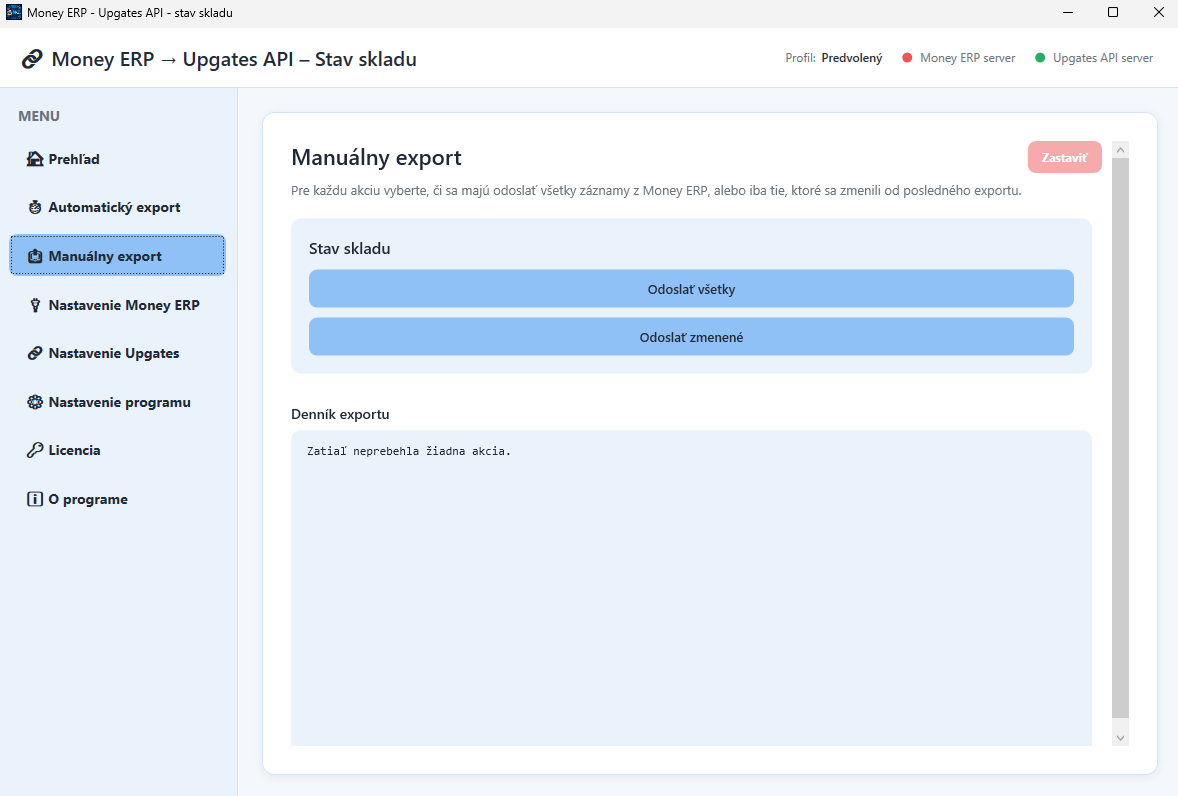Show the Licencia page

(x=117, y=450)
